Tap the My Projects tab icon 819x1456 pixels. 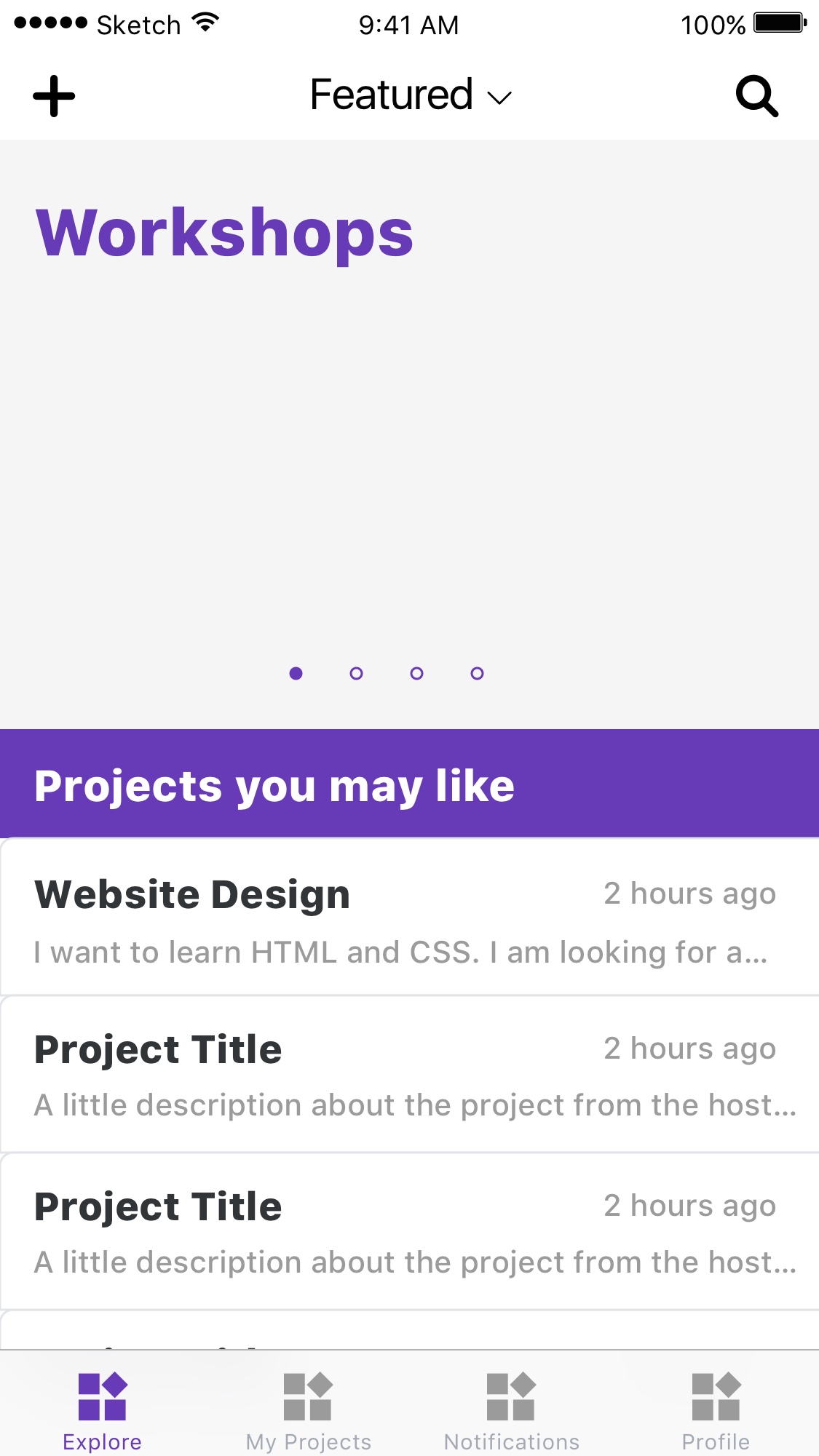tap(308, 1396)
